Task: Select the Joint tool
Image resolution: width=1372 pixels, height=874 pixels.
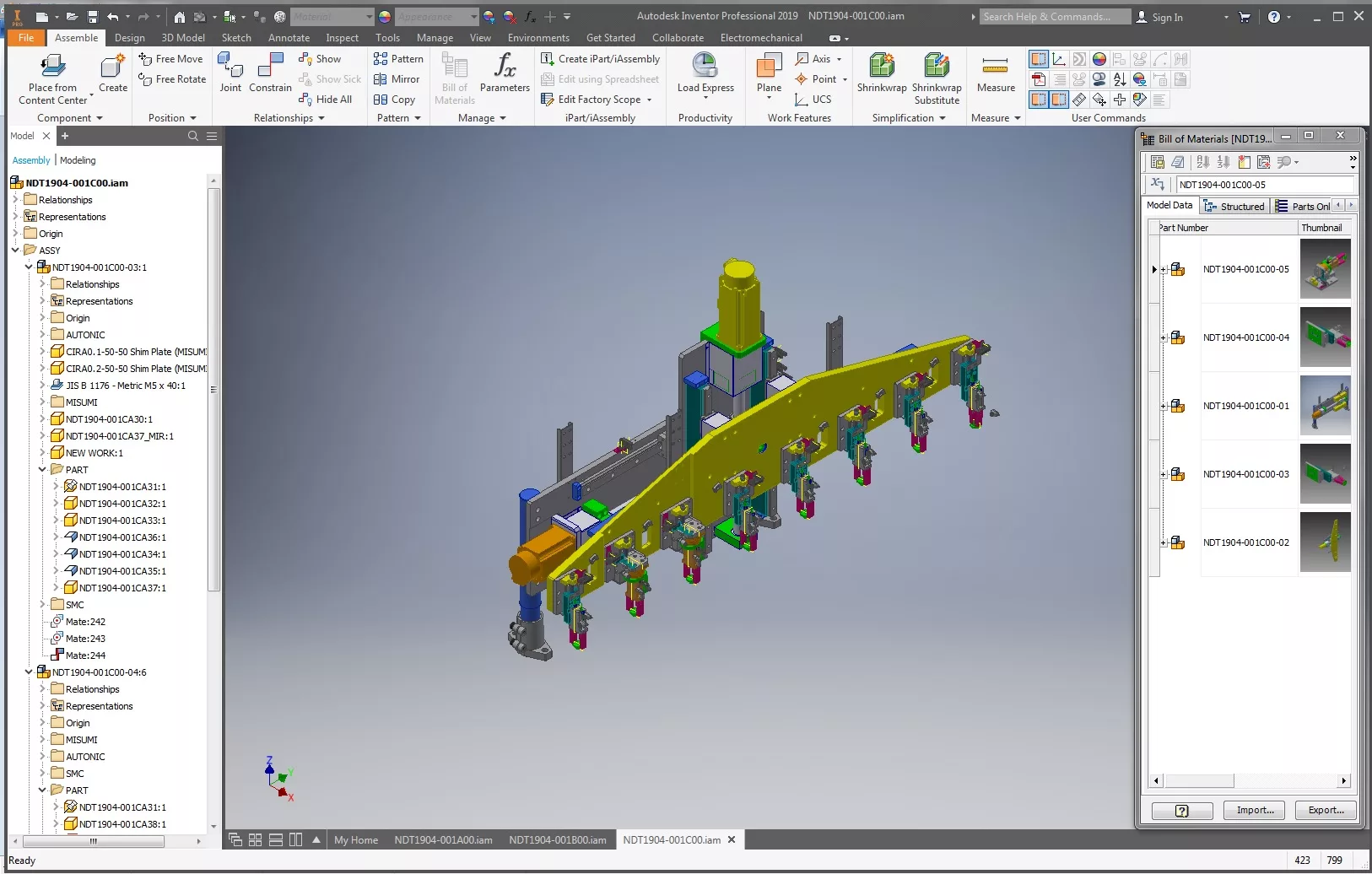Action: point(230,72)
